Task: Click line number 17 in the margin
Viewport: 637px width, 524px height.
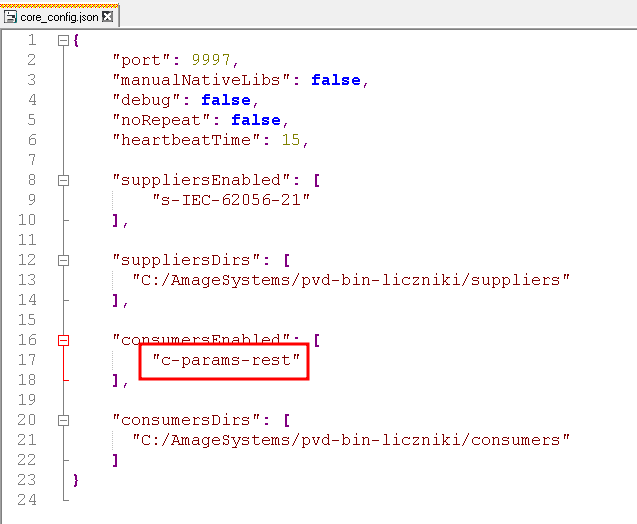Action: click(27, 360)
